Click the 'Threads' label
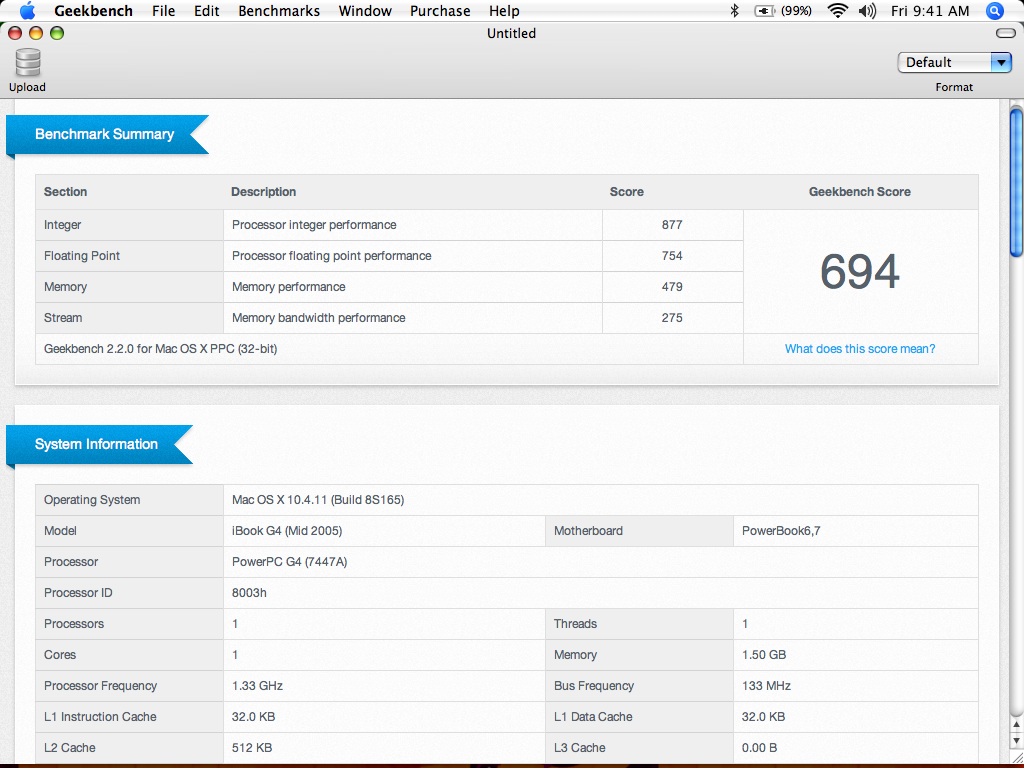Viewport: 1024px width, 768px height. coord(575,624)
